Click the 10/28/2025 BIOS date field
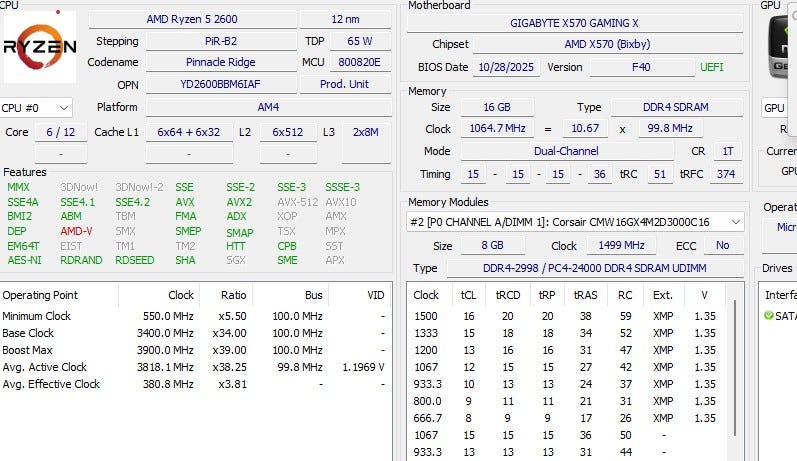797x461 pixels. point(506,67)
